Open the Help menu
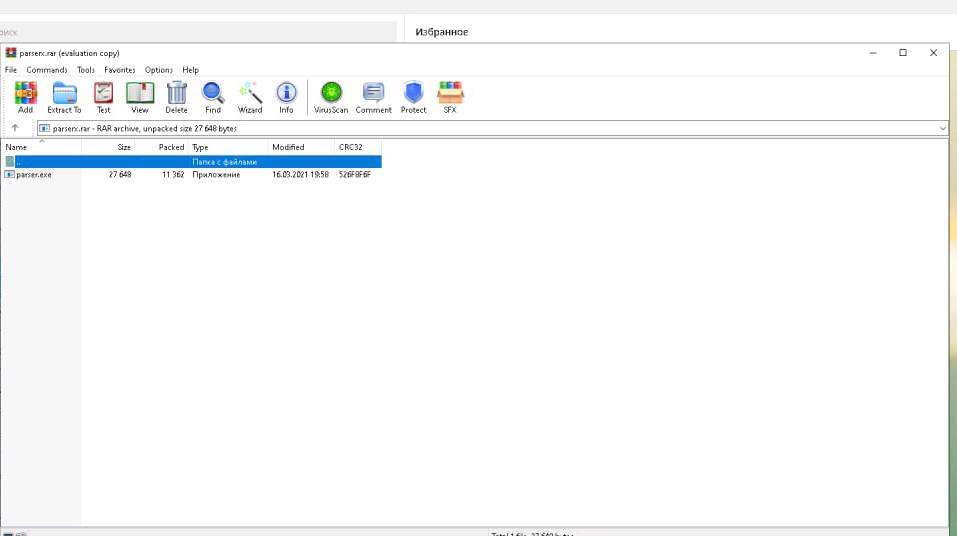 pyautogui.click(x=190, y=70)
